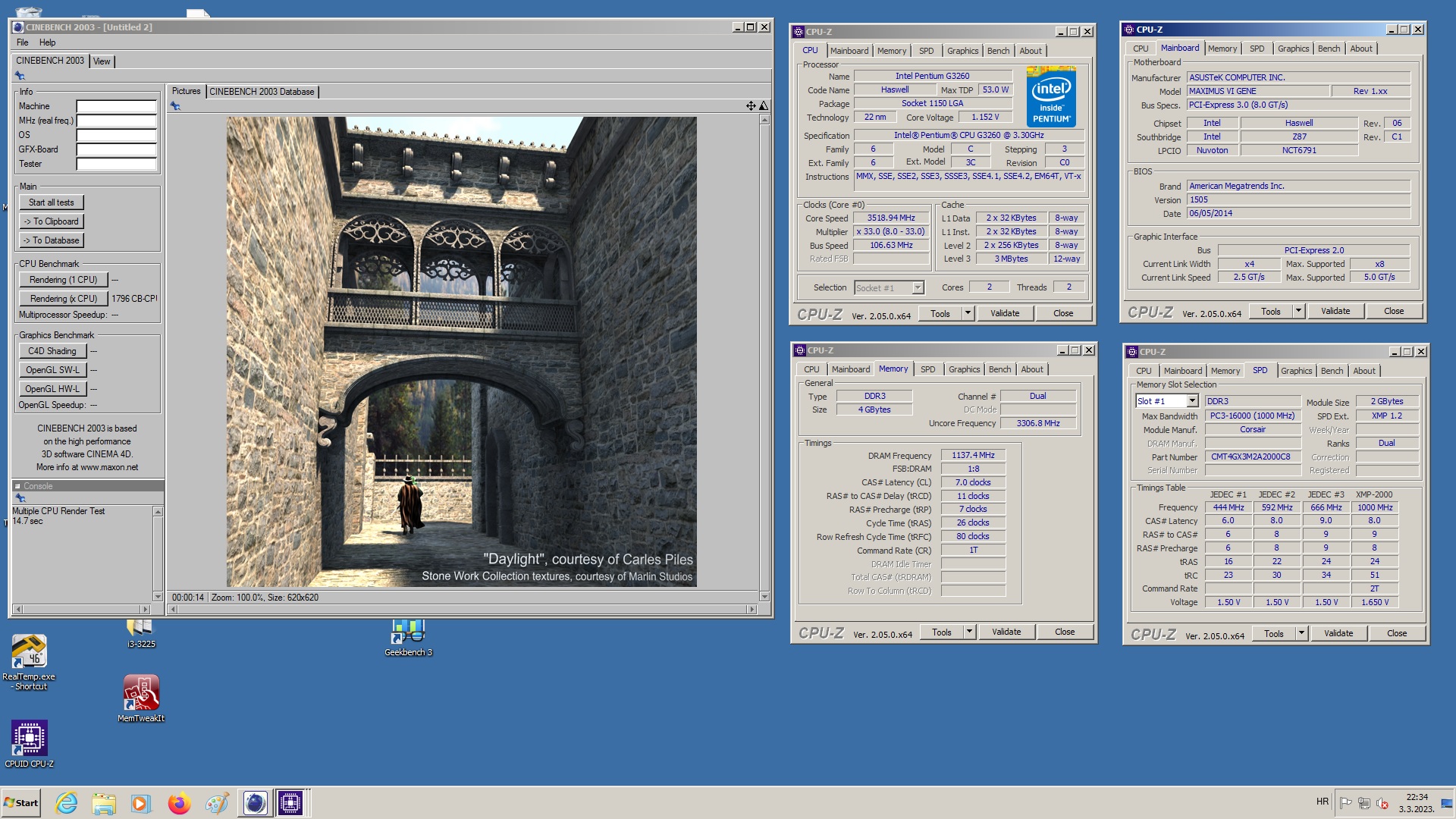Run OpenGL HW-L test

52,389
